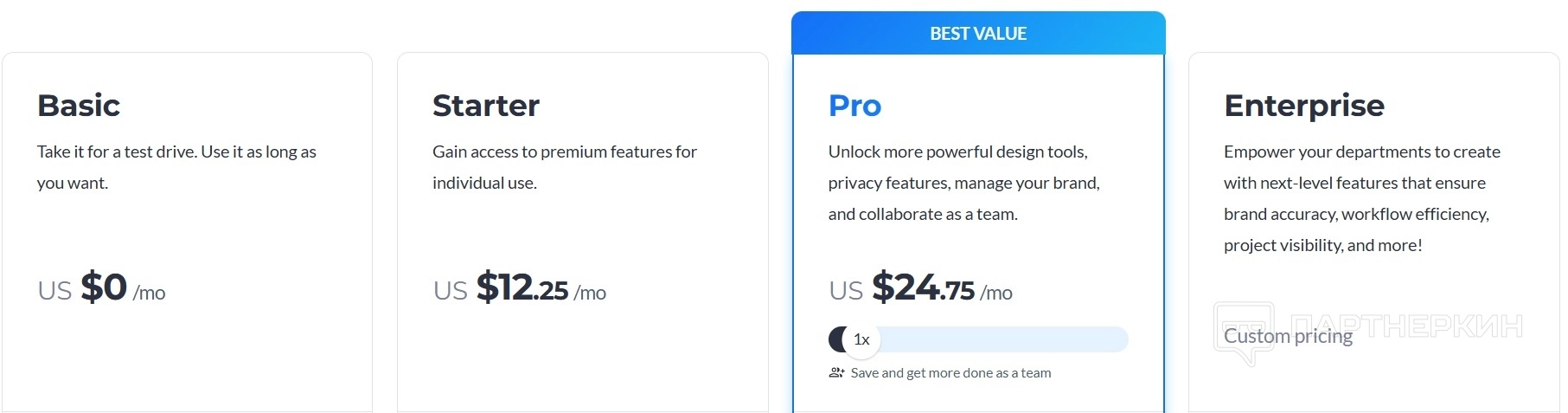Screen dimensions: 1568x413
Task: Click the light blue slider track
Action: pos(1003,339)
